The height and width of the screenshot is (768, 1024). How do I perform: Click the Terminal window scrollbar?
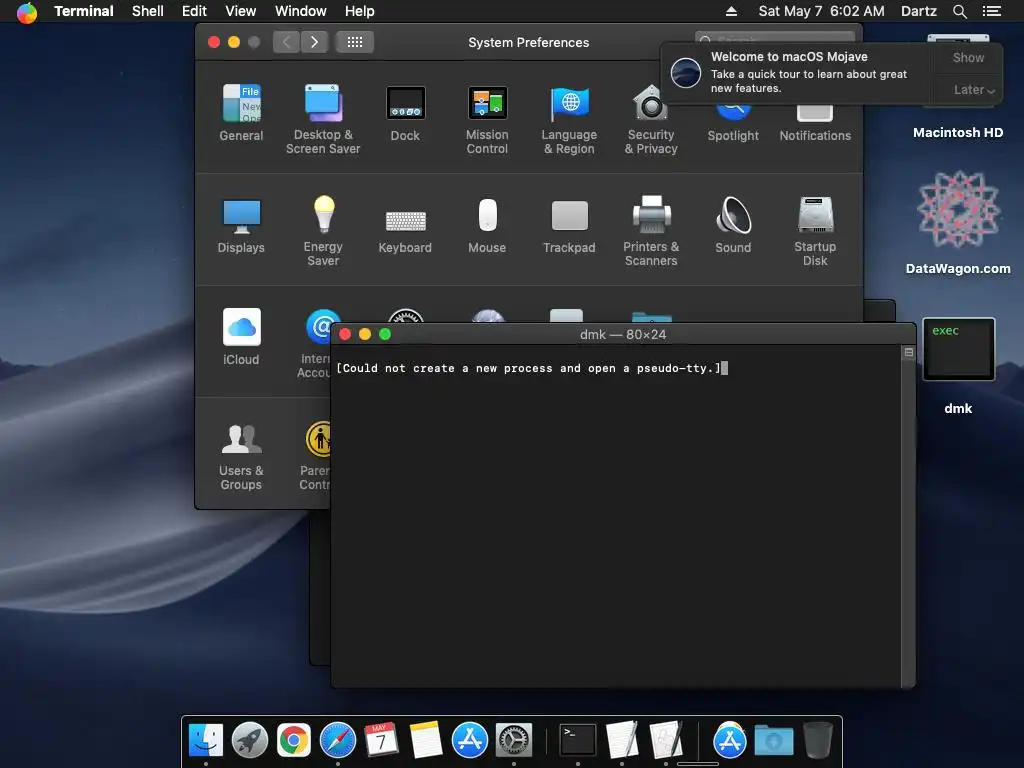(908, 516)
